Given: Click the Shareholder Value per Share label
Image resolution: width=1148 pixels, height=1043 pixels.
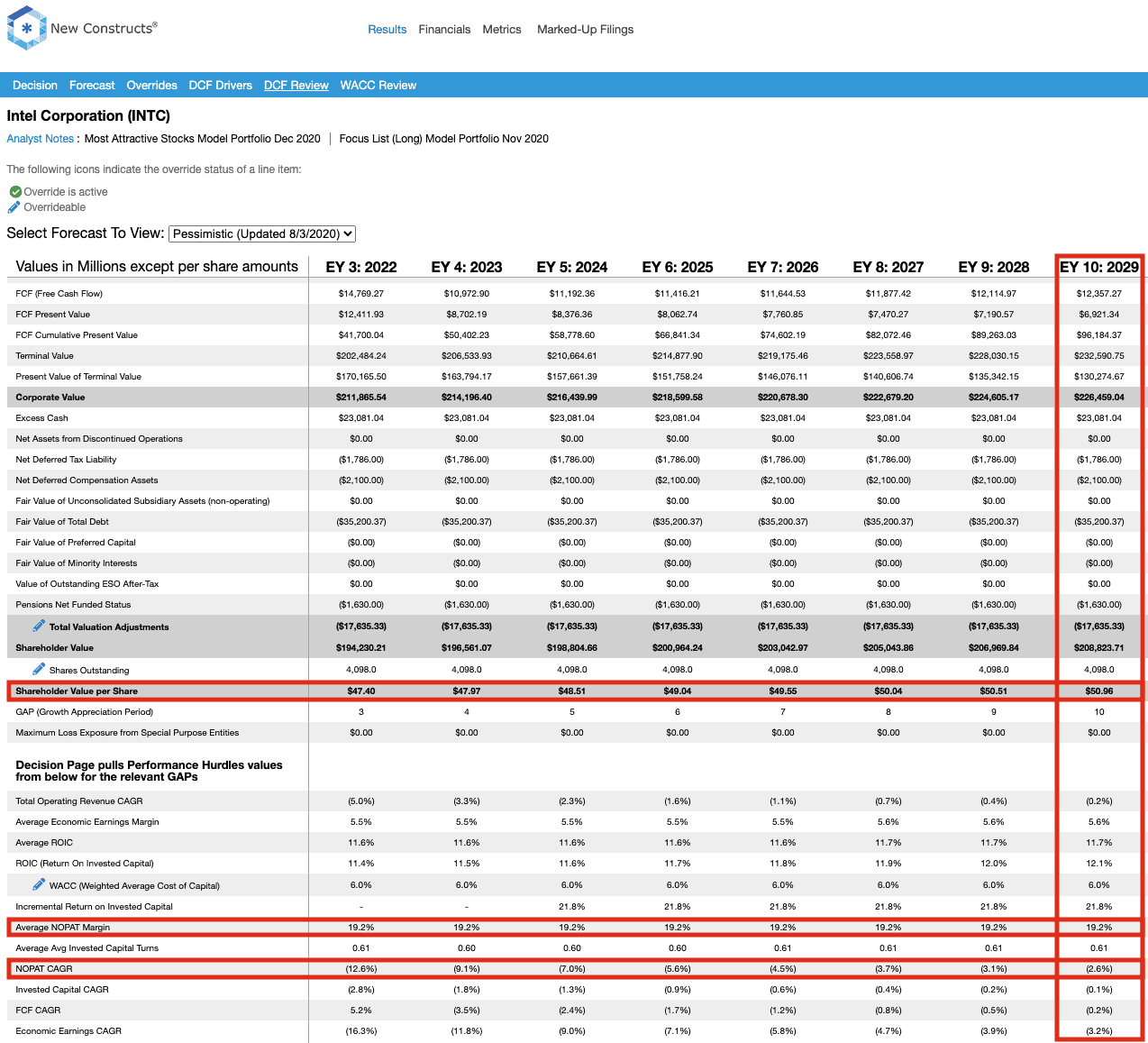Looking at the screenshot, I should coord(77,691).
